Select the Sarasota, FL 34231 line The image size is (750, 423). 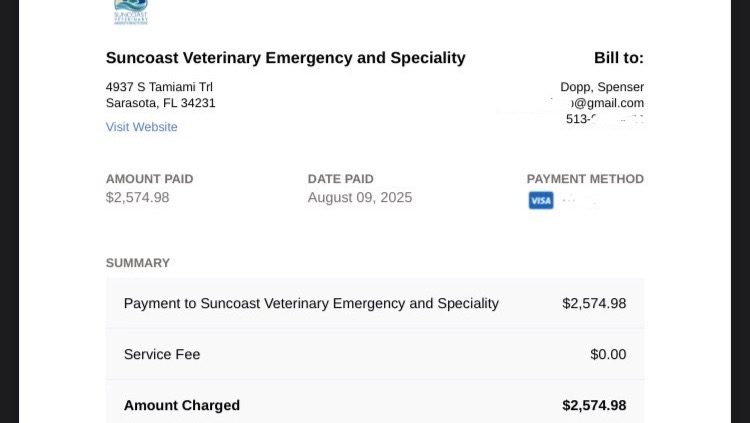pyautogui.click(x=161, y=103)
